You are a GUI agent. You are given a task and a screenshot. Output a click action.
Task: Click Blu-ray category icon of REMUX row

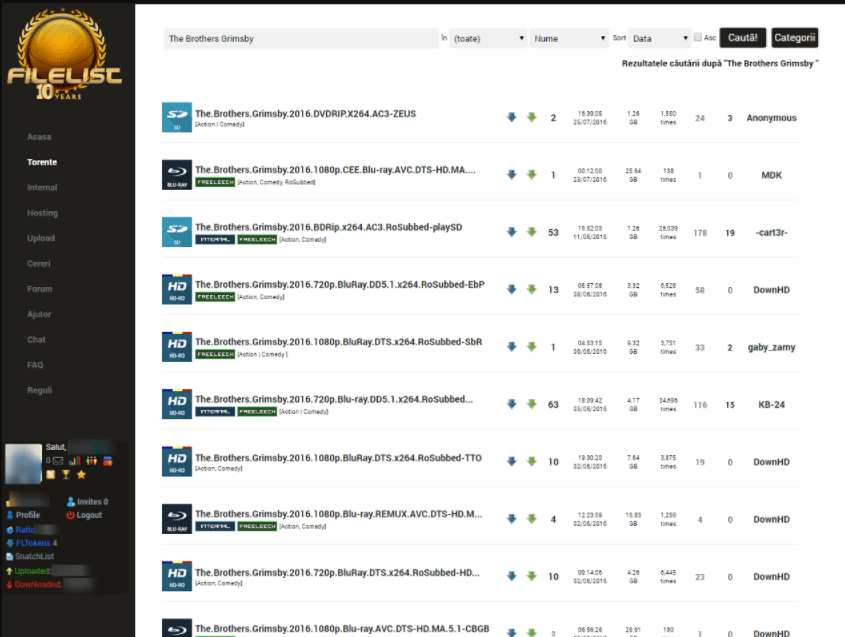click(177, 519)
